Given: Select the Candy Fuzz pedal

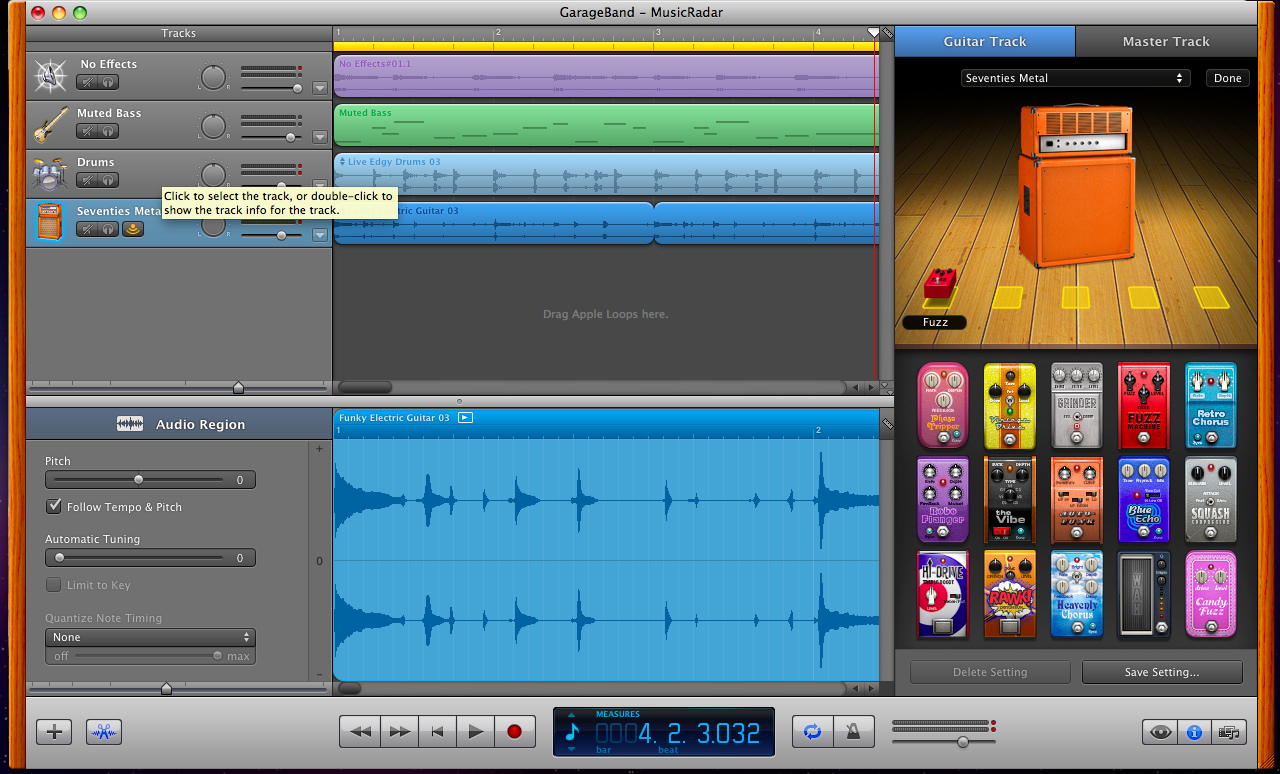Looking at the screenshot, I should [1210, 594].
